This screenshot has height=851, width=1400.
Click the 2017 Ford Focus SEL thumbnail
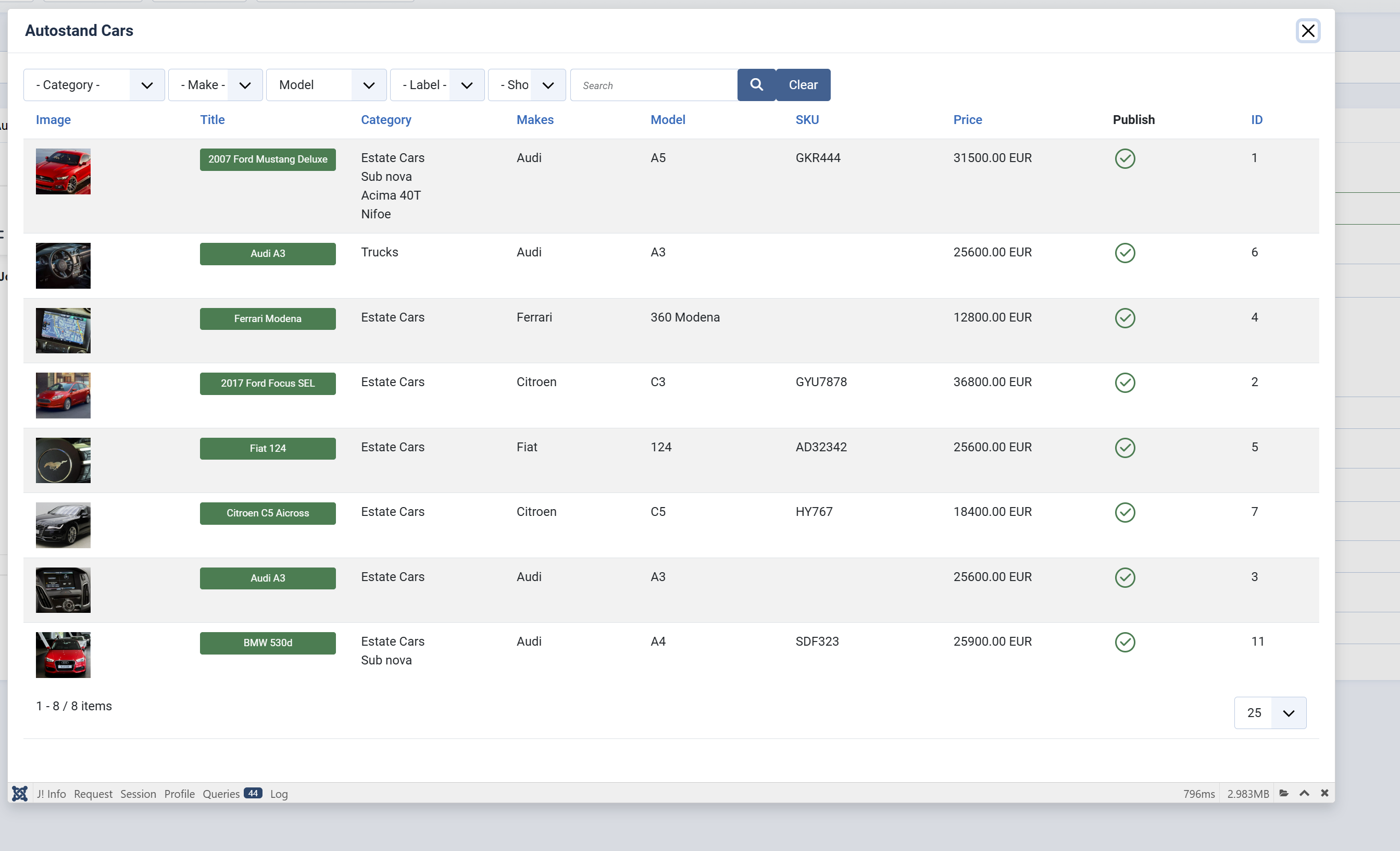(x=63, y=395)
